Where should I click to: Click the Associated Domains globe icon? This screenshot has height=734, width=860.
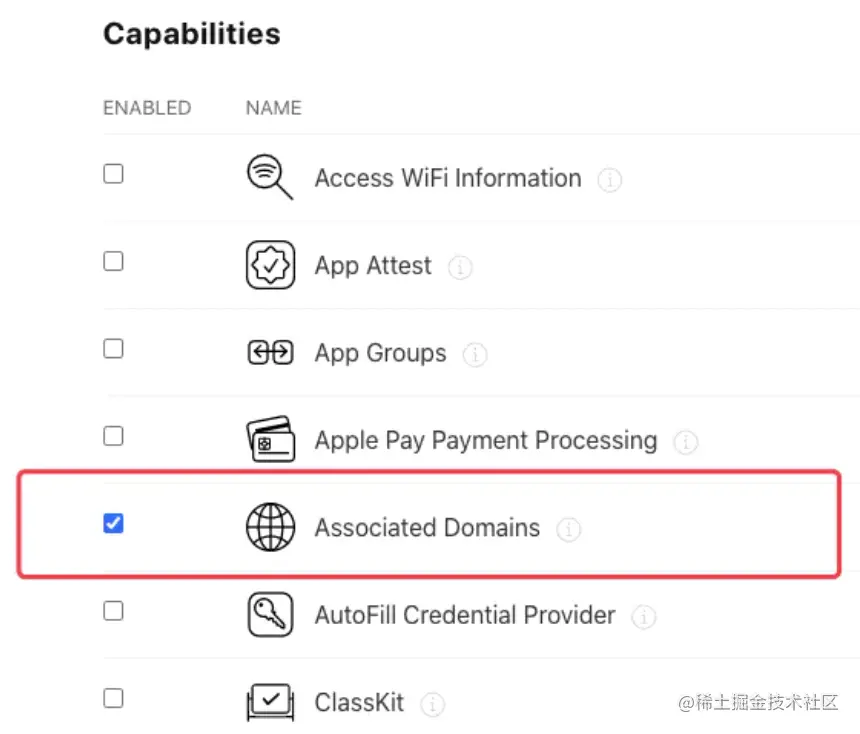[270, 527]
